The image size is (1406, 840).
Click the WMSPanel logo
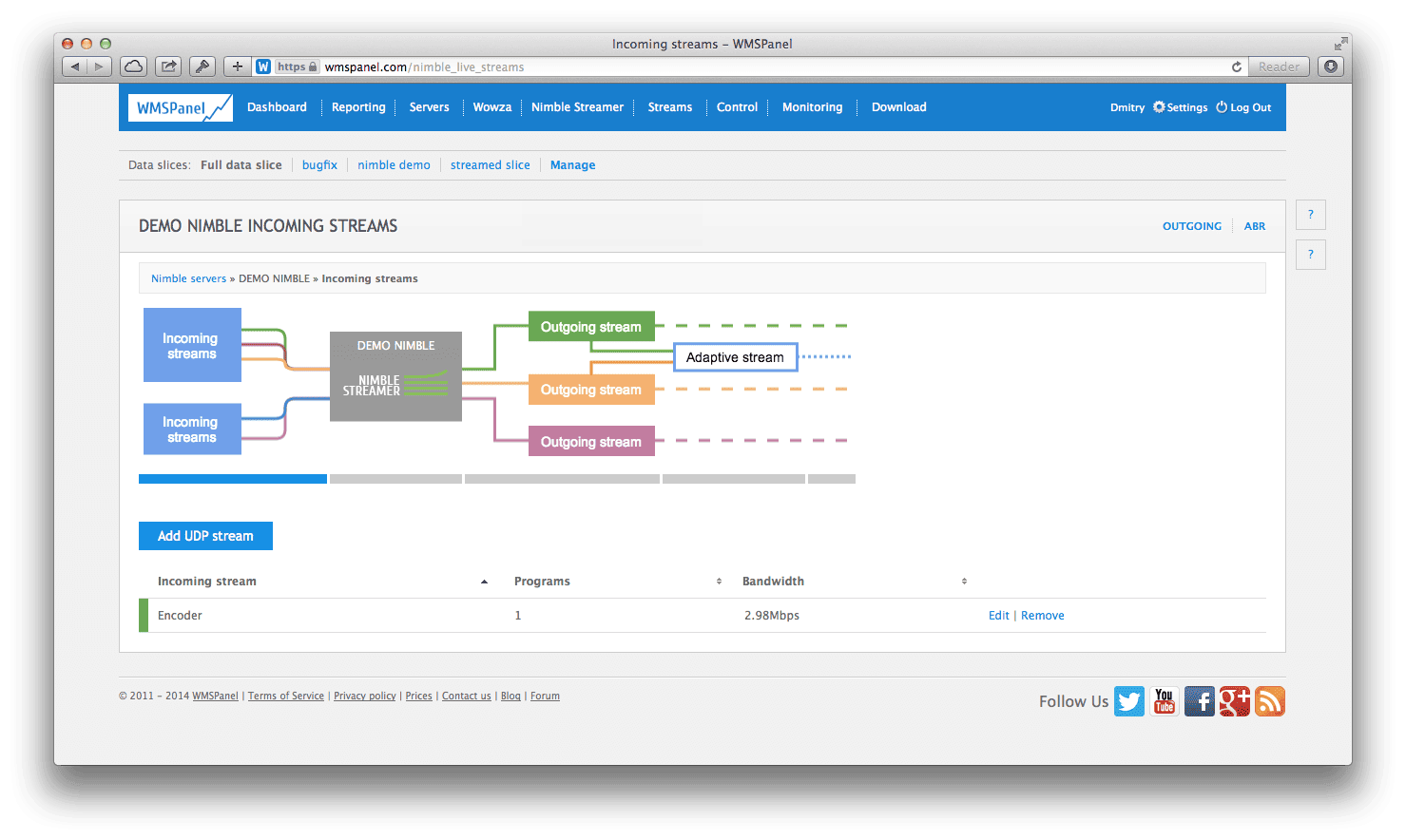click(x=181, y=107)
